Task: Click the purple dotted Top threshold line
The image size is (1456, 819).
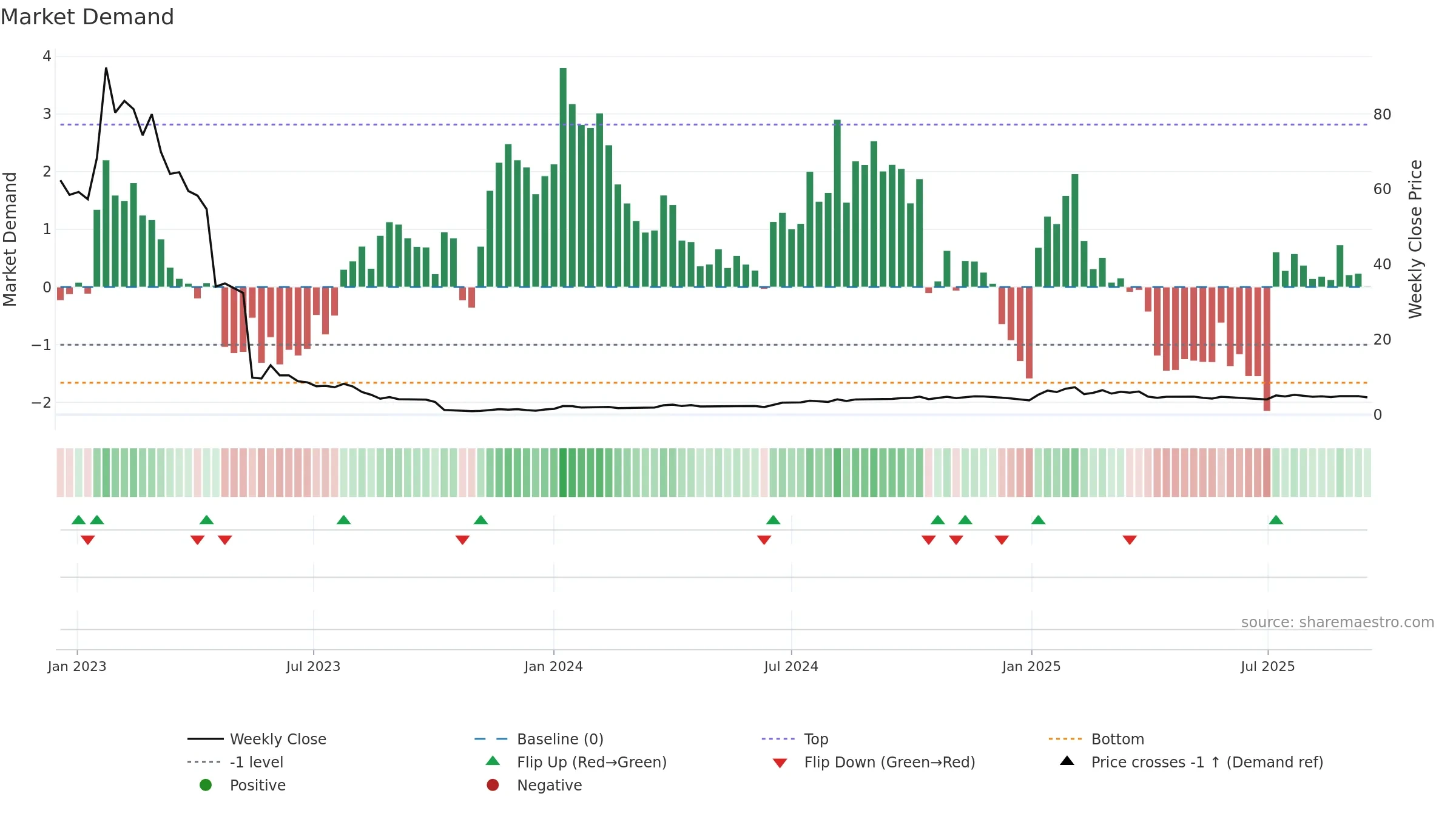Action: 713,124
